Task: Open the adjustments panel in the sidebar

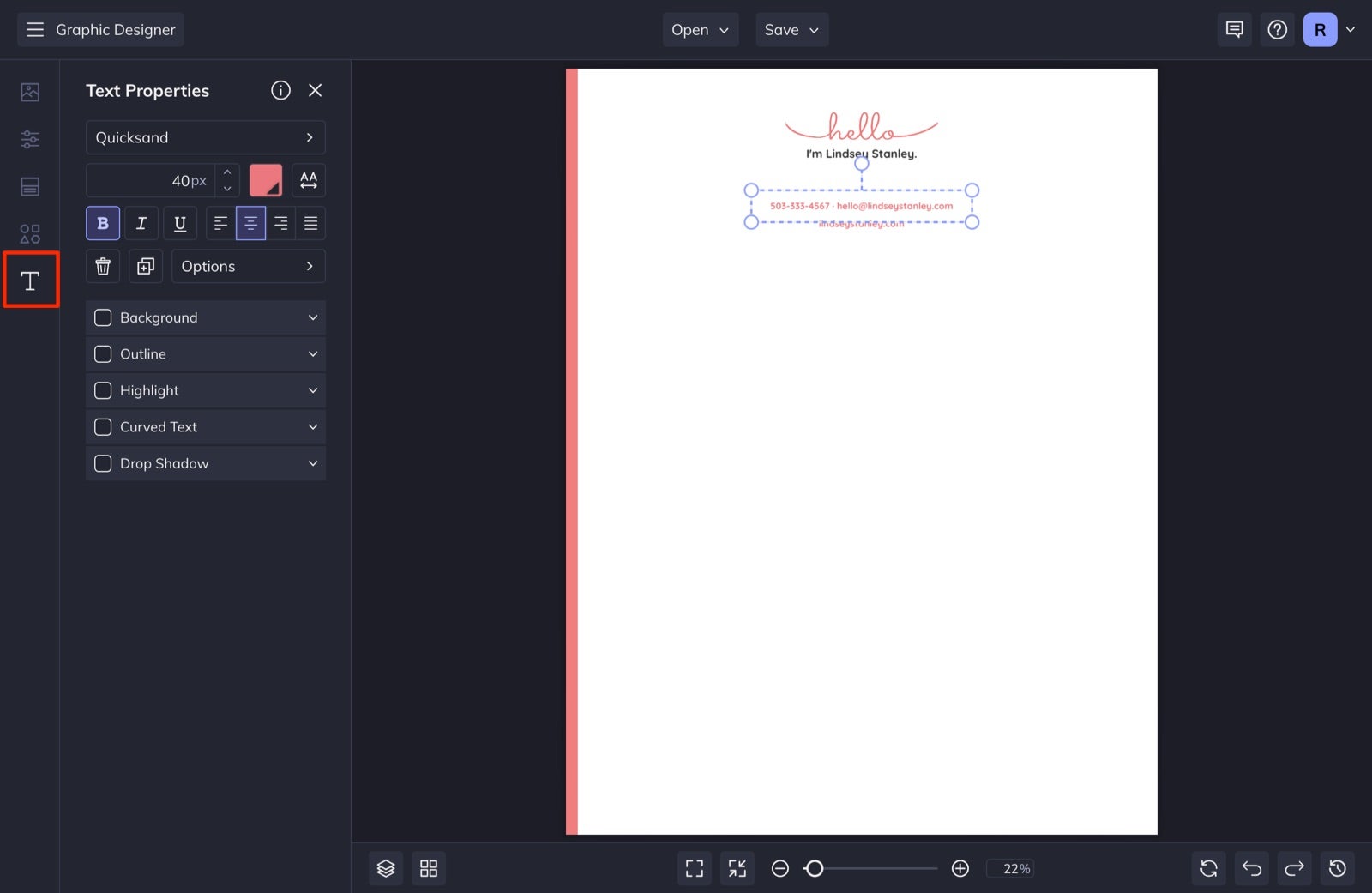Action: pyautogui.click(x=30, y=139)
